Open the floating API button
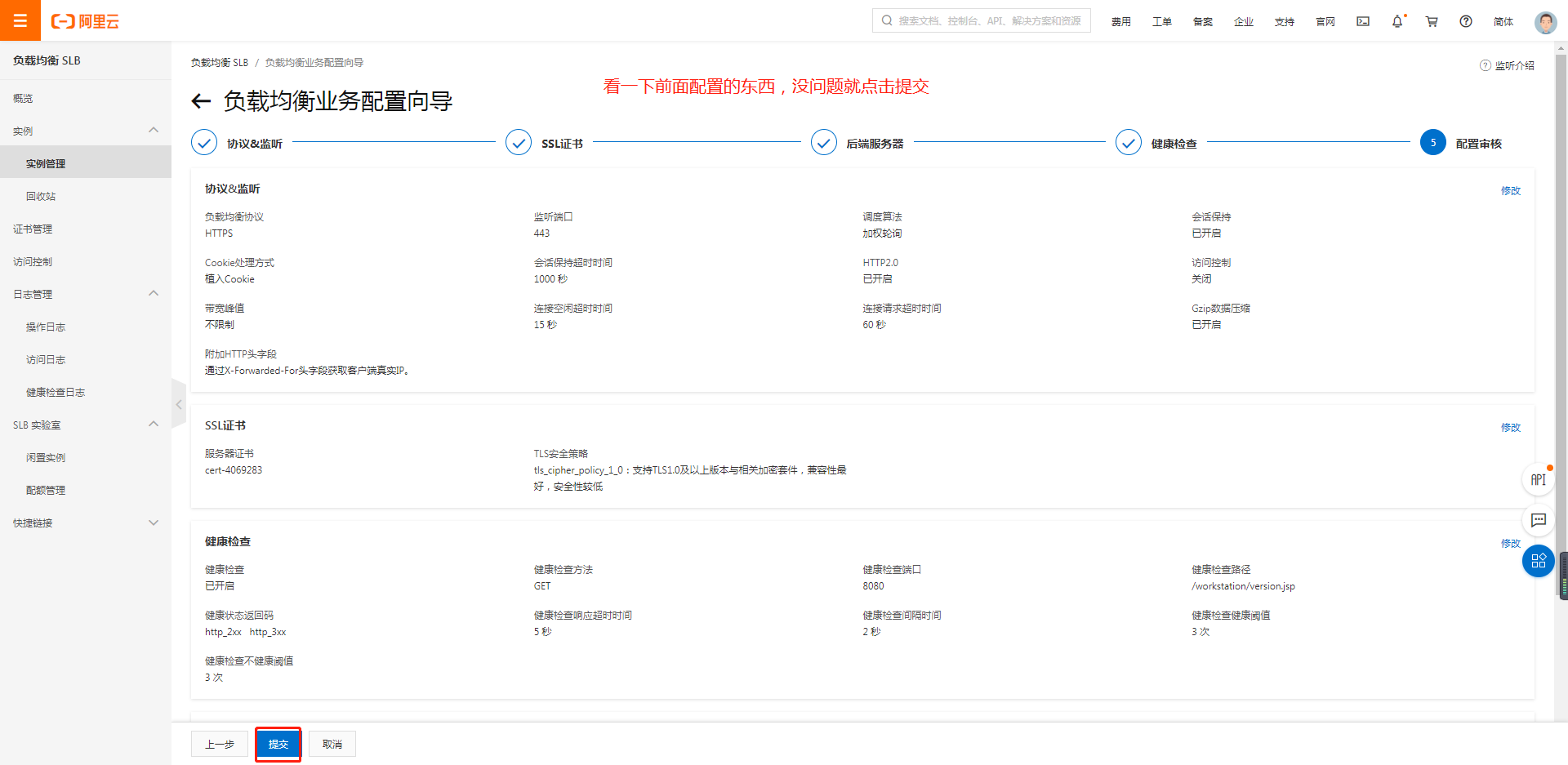The height and width of the screenshot is (765, 1568). 1538,479
